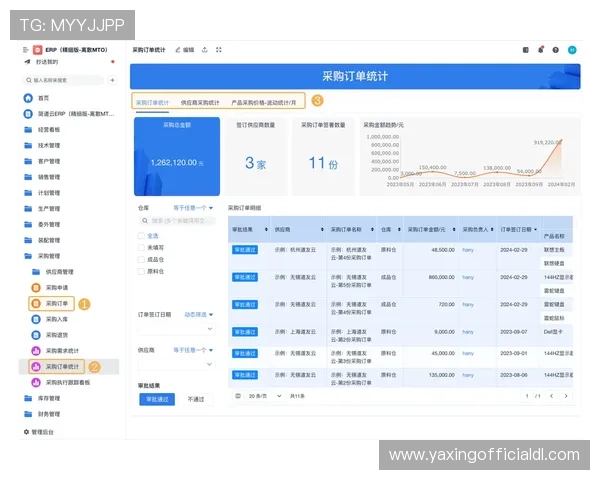The height and width of the screenshot is (480, 600).
Task: Open the notification bell icon
Action: pyautogui.click(x=541, y=50)
